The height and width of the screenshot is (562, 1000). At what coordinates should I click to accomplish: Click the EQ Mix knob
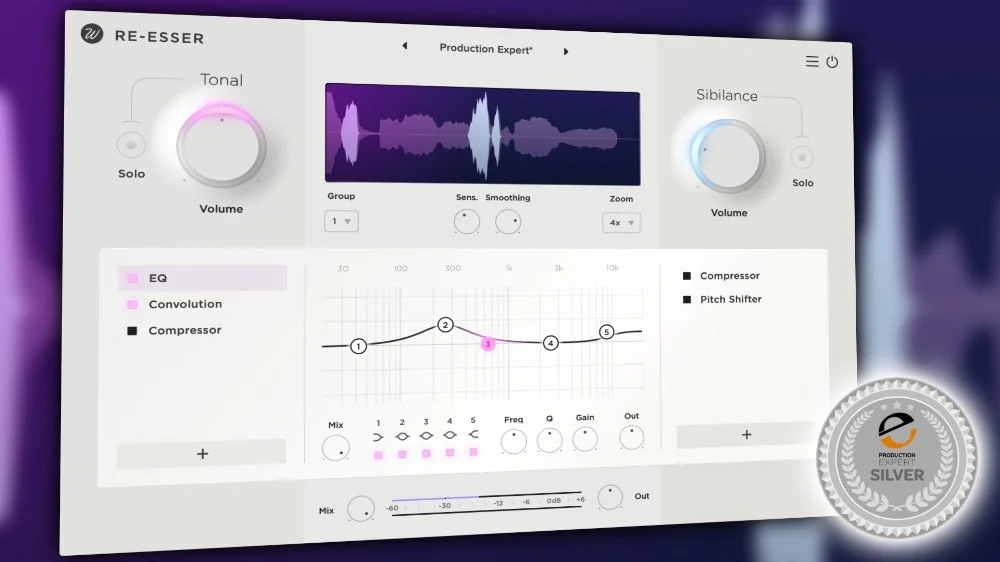pyautogui.click(x=335, y=448)
